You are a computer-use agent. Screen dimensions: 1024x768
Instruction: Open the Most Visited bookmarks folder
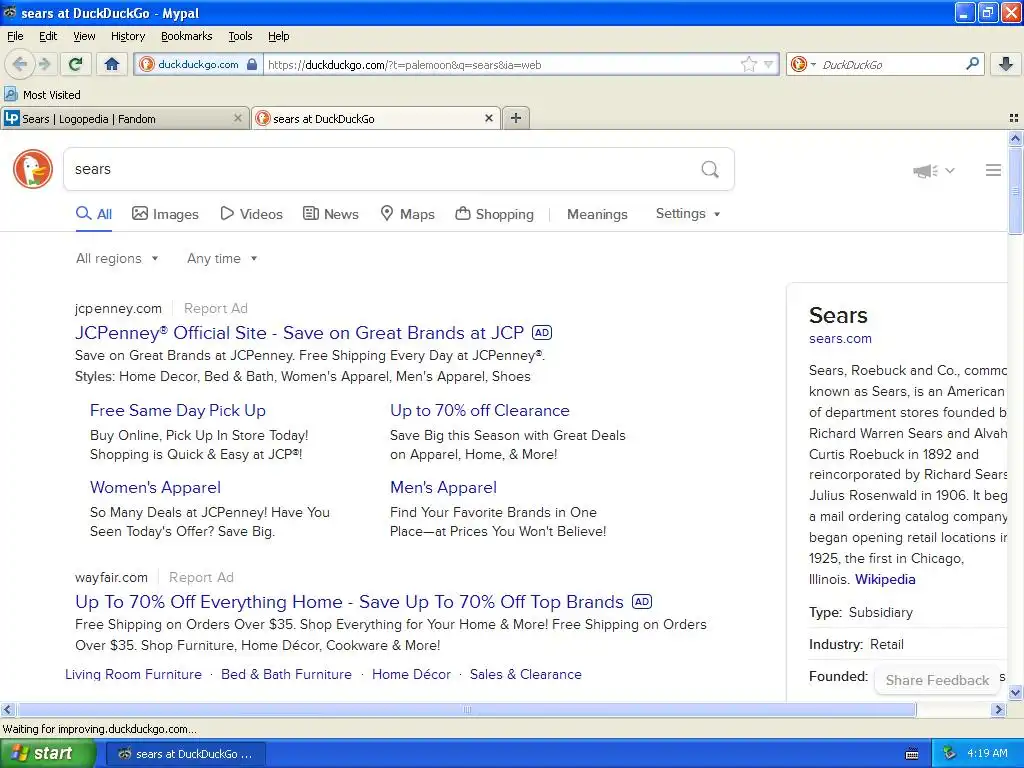43,95
